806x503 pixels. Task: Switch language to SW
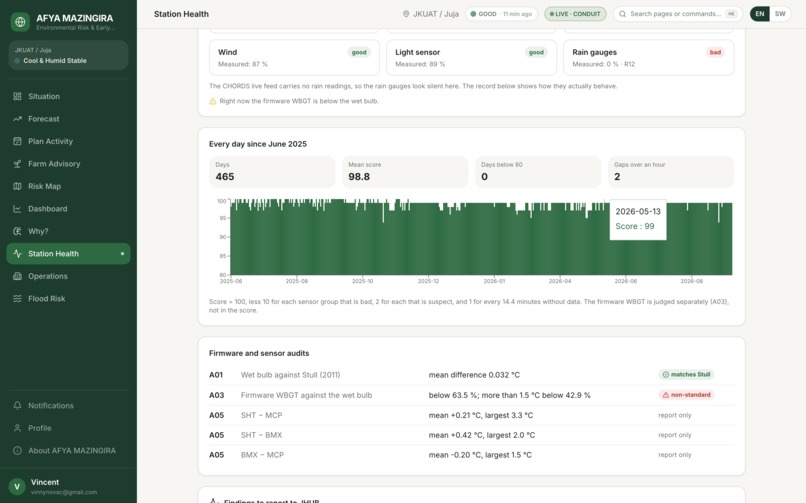pyautogui.click(x=780, y=14)
